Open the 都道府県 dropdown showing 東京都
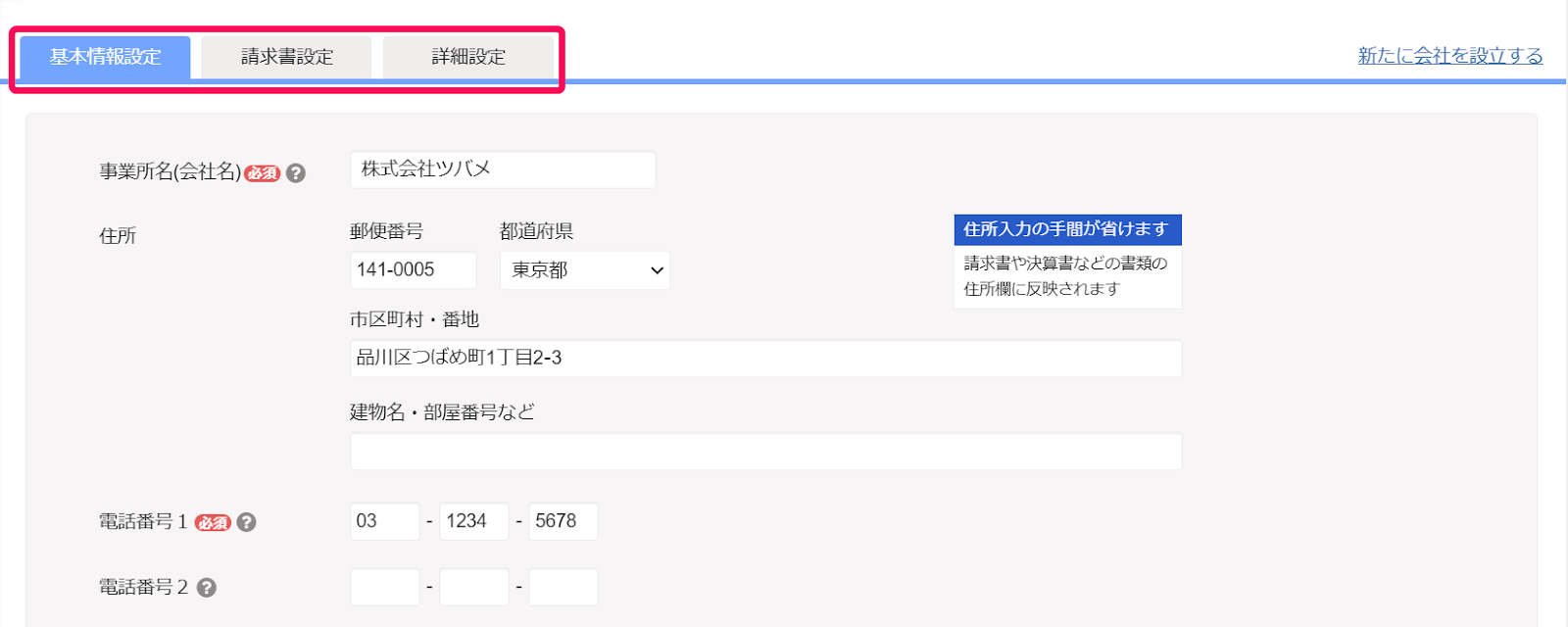Image resolution: width=1568 pixels, height=627 pixels. tap(585, 270)
